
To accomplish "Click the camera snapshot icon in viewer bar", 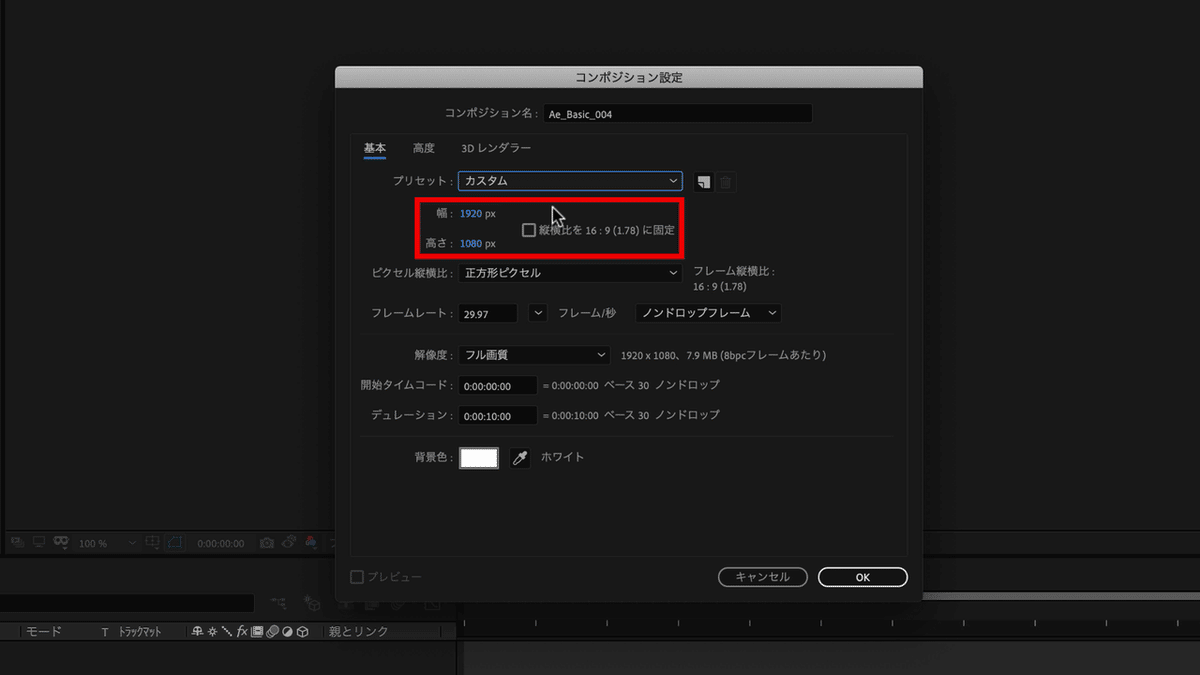I will (x=267, y=543).
